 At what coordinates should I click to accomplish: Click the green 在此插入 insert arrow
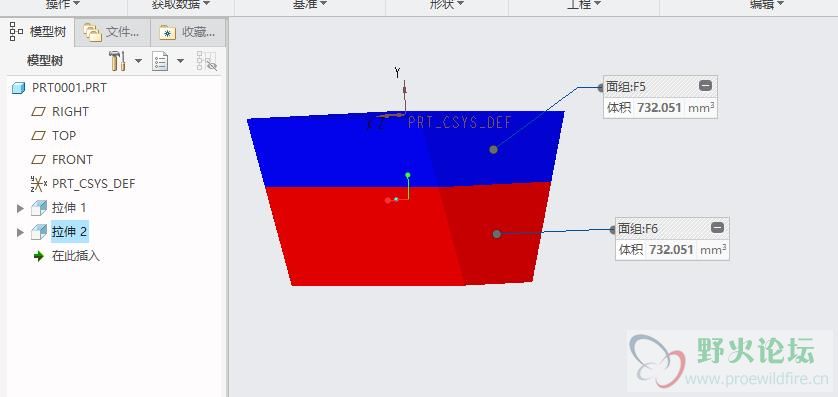pos(38,256)
